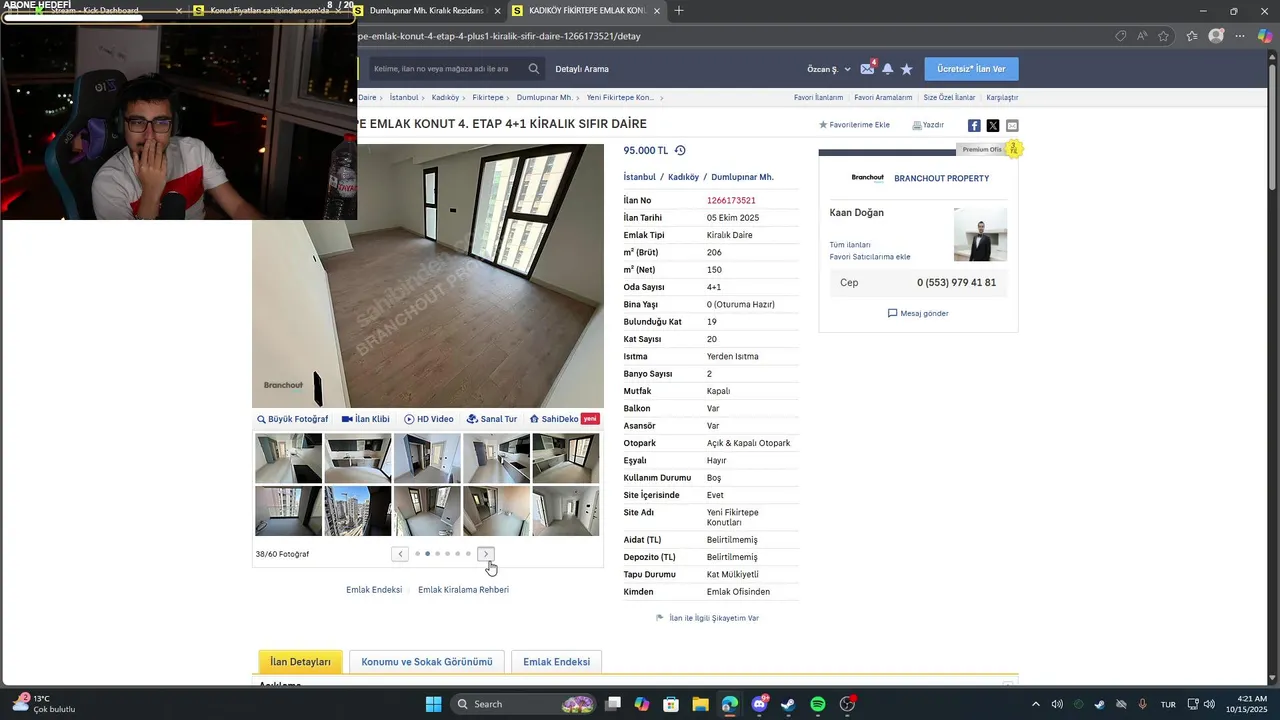Image resolution: width=1280 pixels, height=720 pixels.
Task: Open favorites star icon in site header
Action: click(906, 69)
